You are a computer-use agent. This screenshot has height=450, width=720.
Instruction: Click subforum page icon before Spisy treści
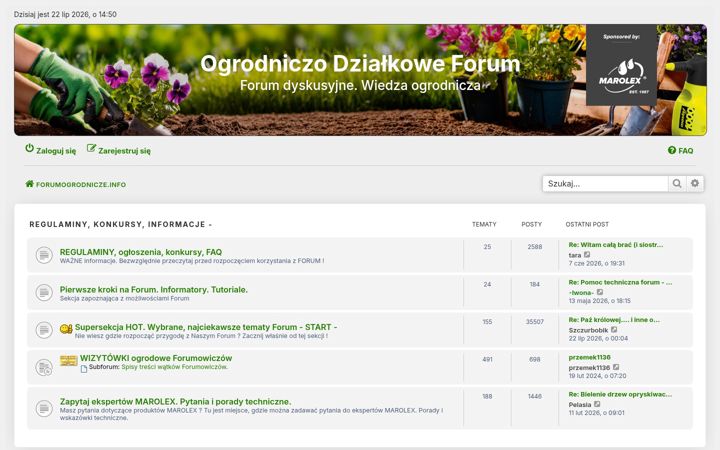pyautogui.click(x=84, y=369)
